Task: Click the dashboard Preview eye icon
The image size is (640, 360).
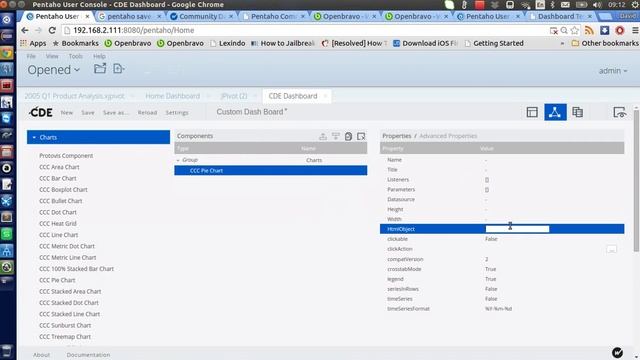Action: 620,112
